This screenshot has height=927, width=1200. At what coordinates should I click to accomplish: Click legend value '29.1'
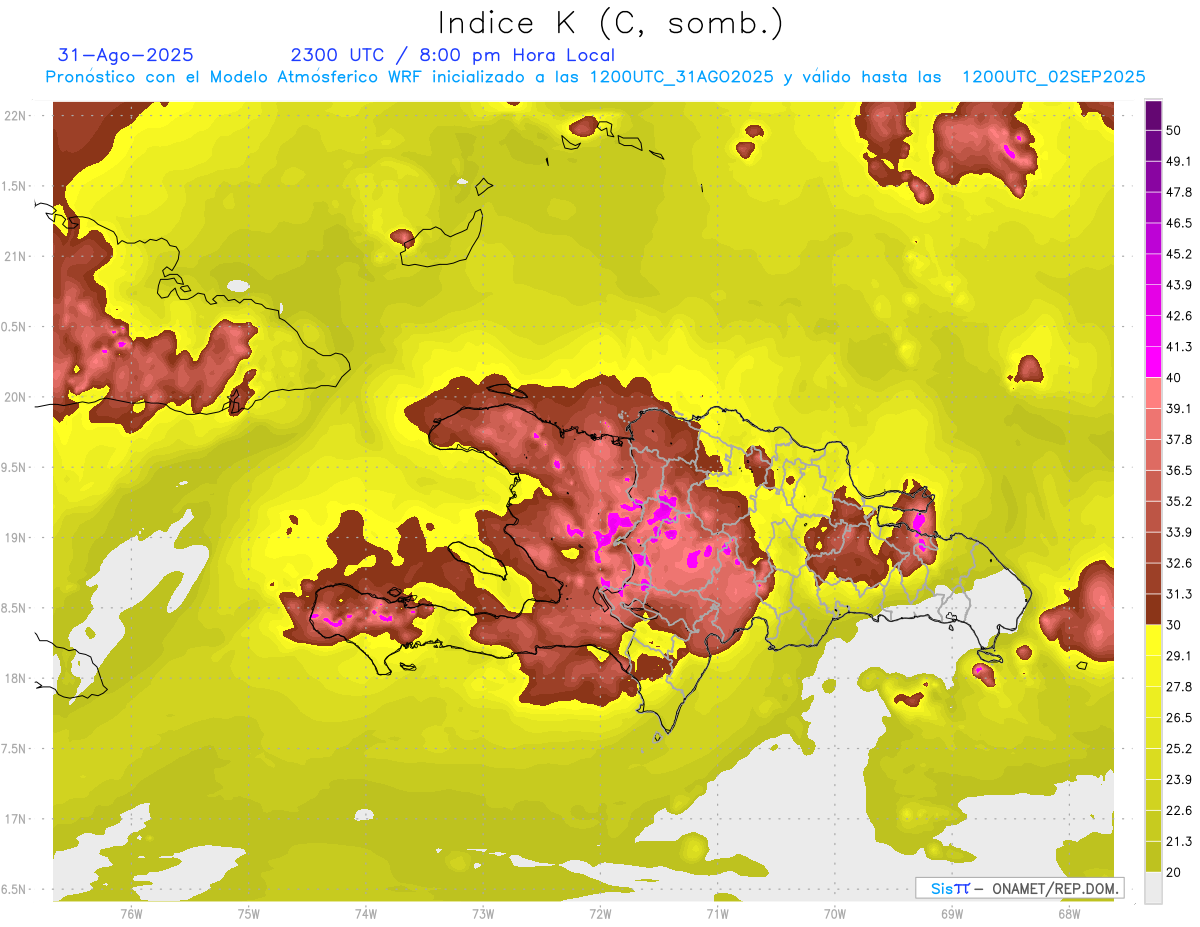pyautogui.click(x=1178, y=656)
